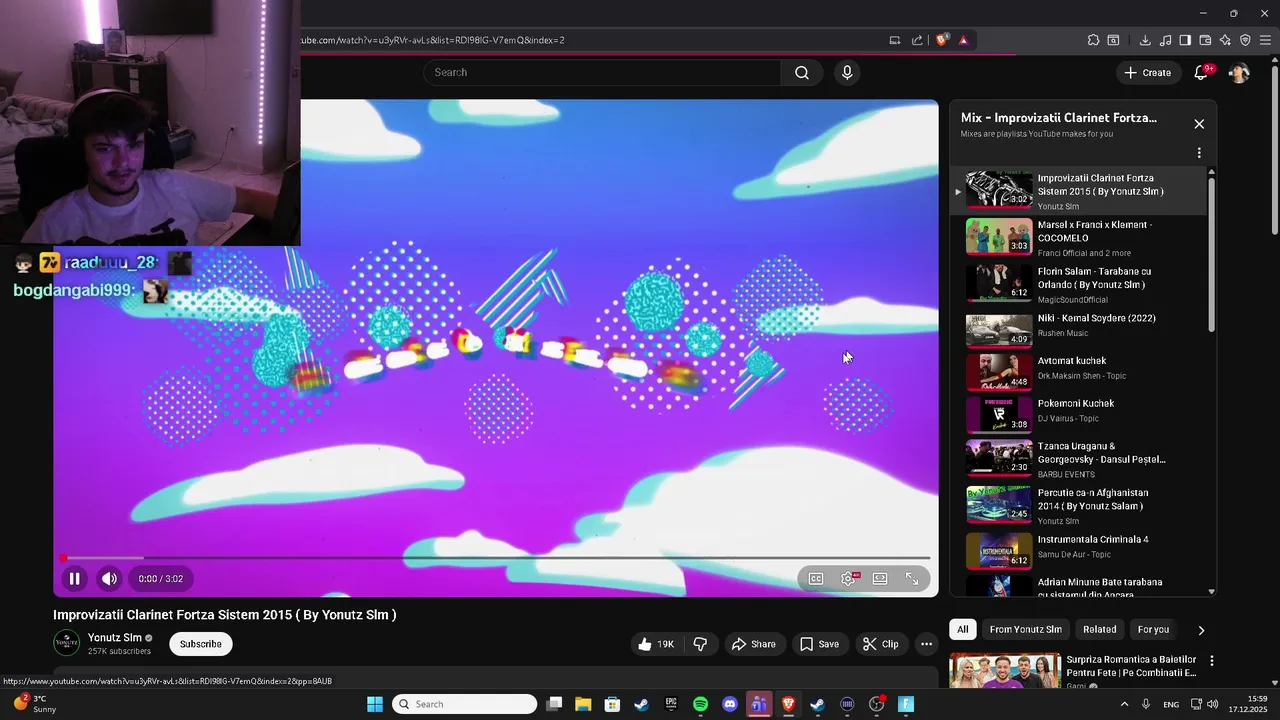Screen dimensions: 1280x720
Task: Click the search magnifier button
Action: [x=802, y=72]
